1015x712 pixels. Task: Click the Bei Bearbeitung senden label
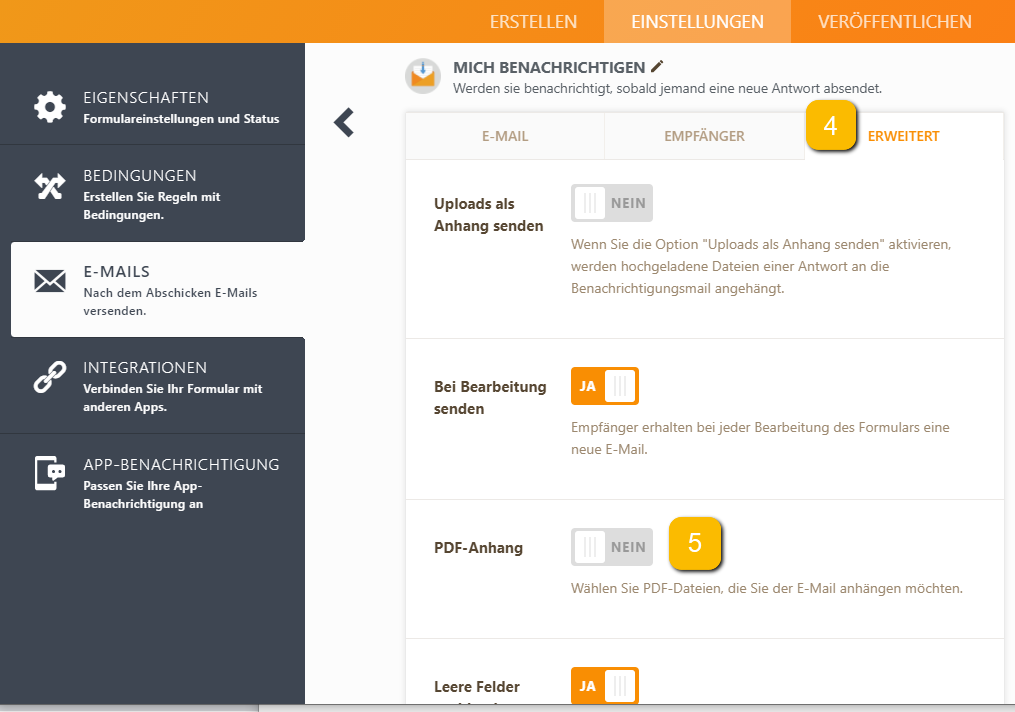click(x=490, y=397)
